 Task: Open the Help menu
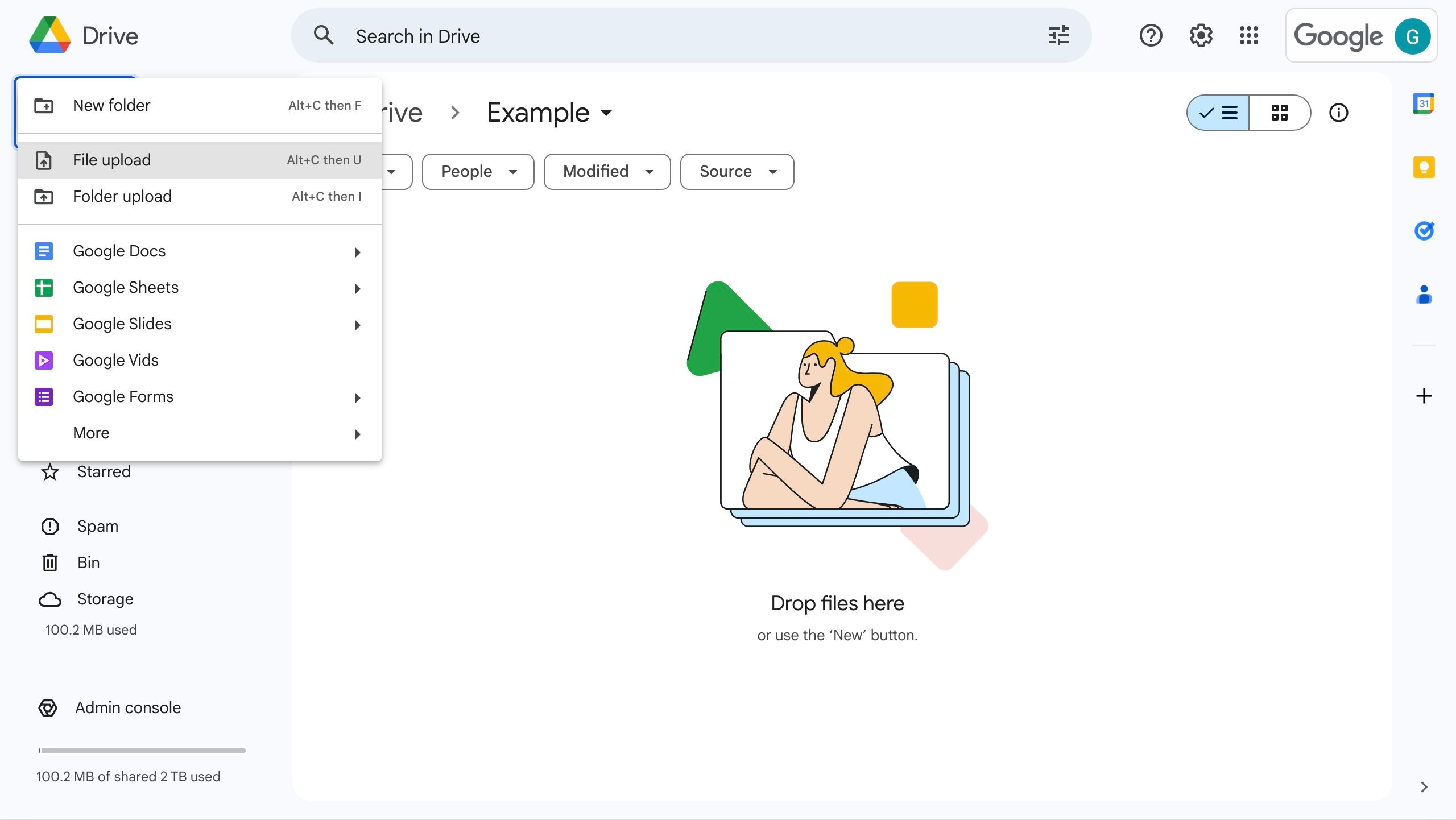coord(1151,35)
